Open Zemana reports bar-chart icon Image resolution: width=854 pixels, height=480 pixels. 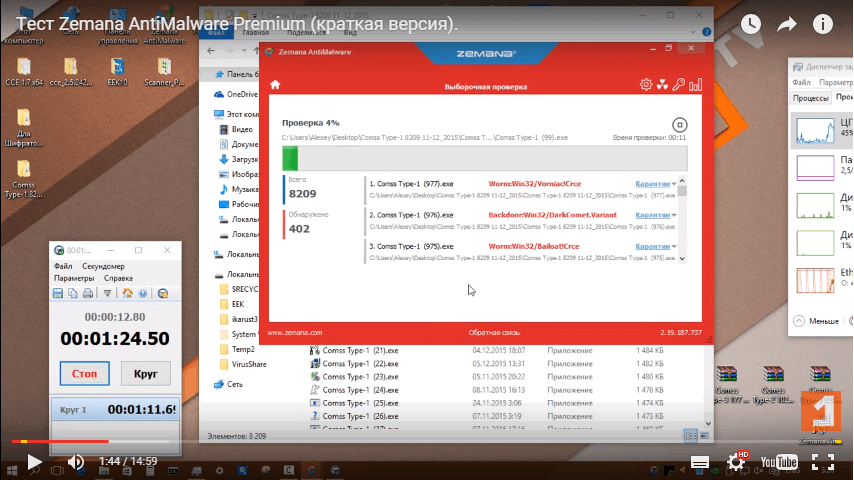(696, 84)
